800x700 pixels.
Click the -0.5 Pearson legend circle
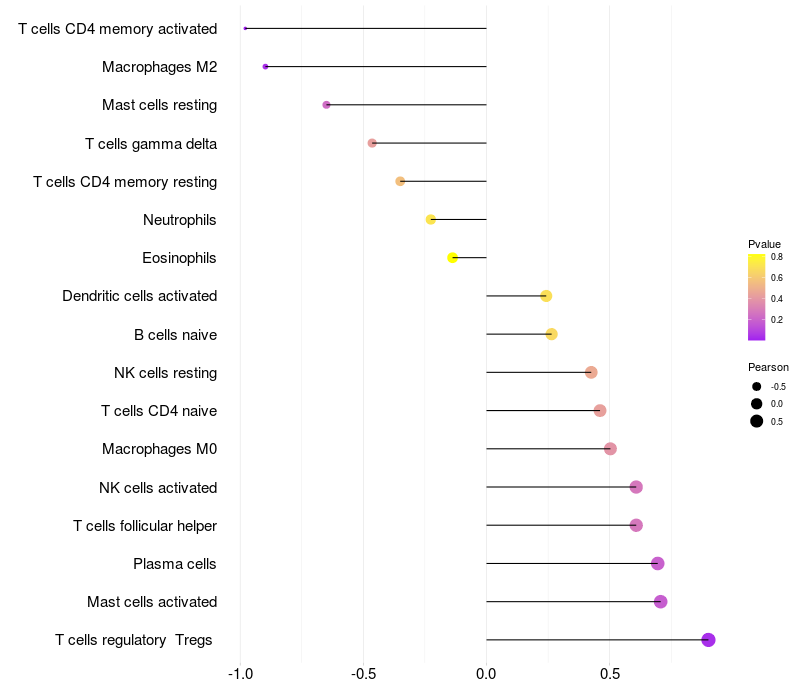[757, 386]
